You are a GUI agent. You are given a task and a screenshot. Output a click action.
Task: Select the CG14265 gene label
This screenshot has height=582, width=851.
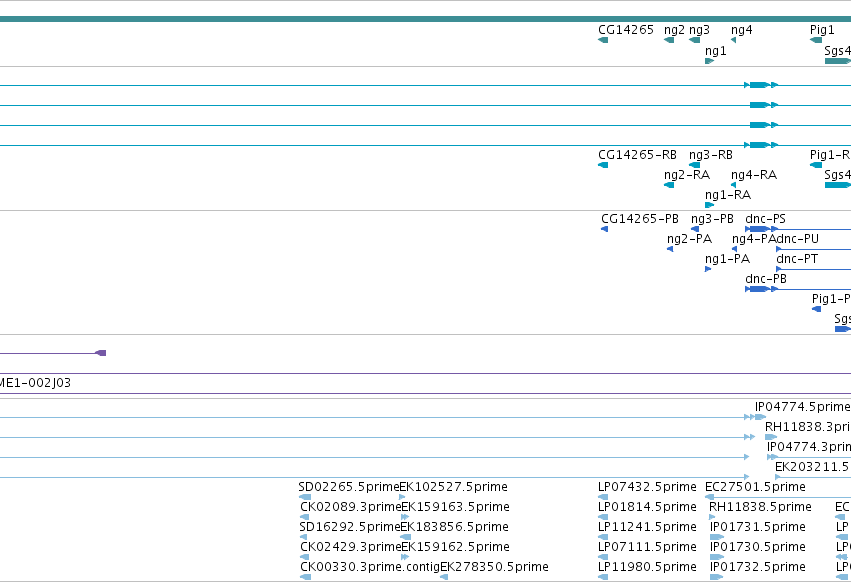[x=626, y=30]
